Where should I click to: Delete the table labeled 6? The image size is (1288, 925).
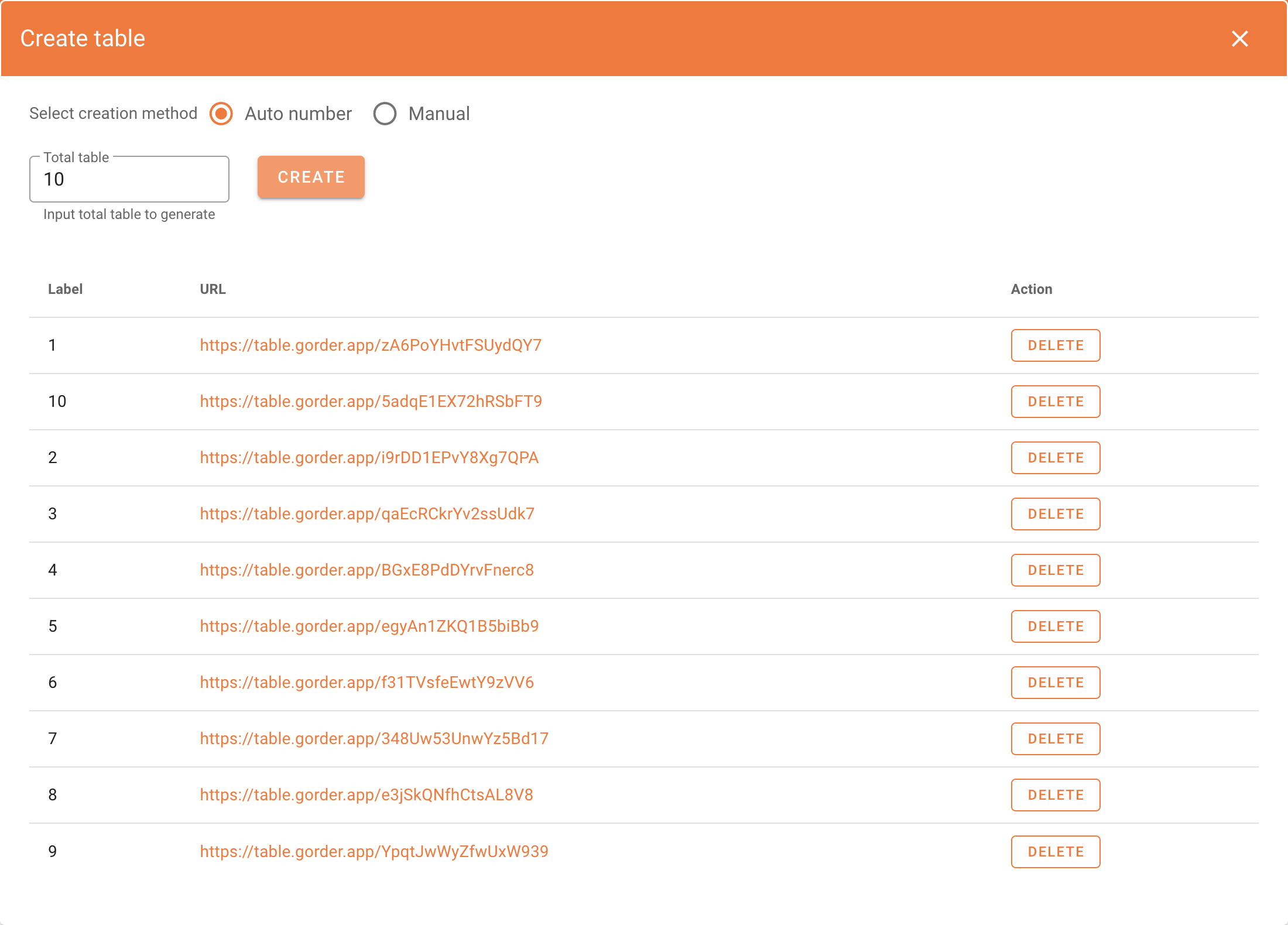(1056, 683)
